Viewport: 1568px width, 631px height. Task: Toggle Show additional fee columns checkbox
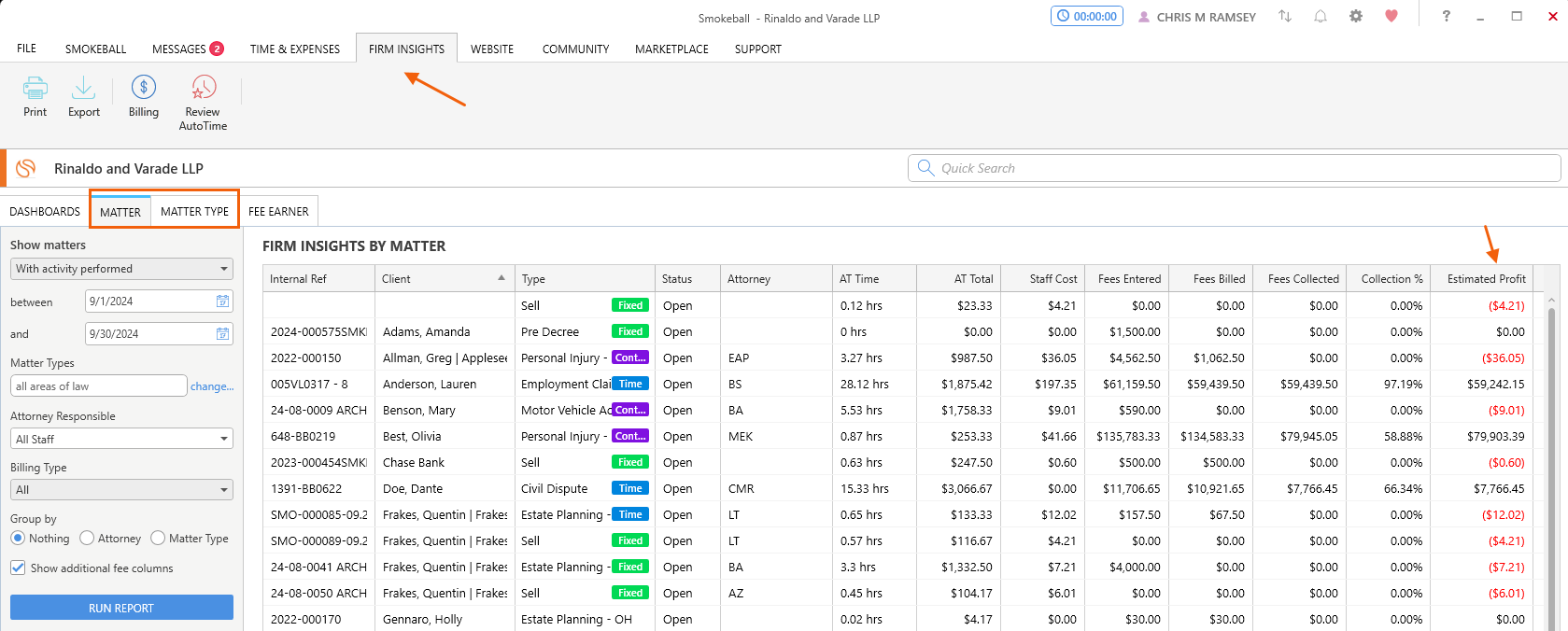coord(18,568)
